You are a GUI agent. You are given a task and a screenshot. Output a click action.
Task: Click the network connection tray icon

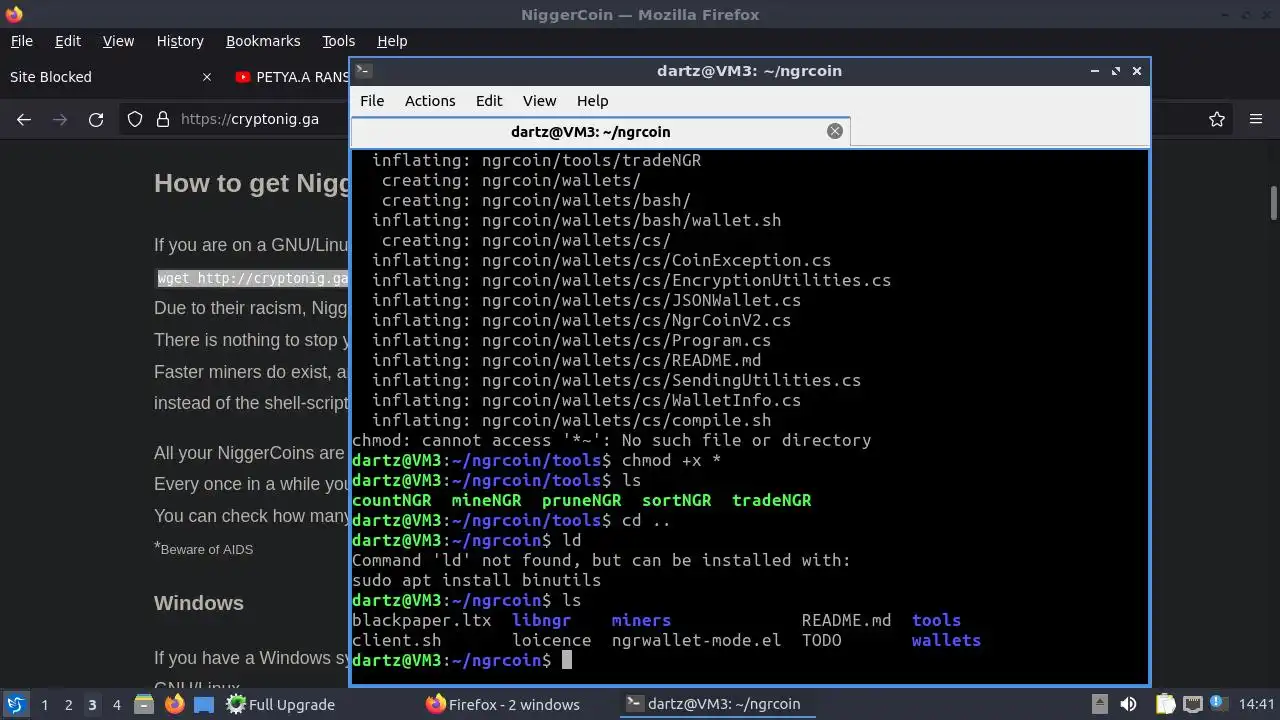[1192, 704]
